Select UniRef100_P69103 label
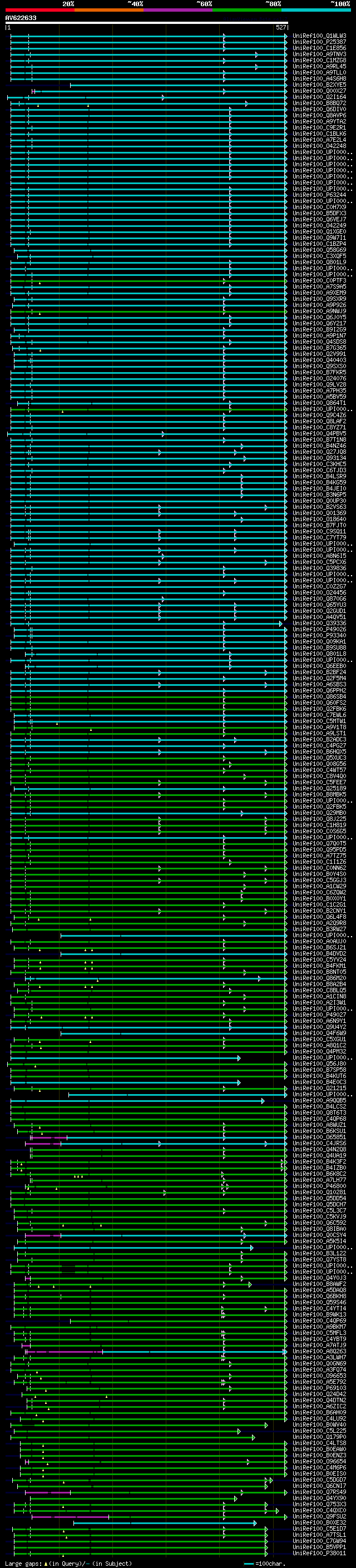Image resolution: width=356 pixels, height=1568 pixels. click(319, 1388)
